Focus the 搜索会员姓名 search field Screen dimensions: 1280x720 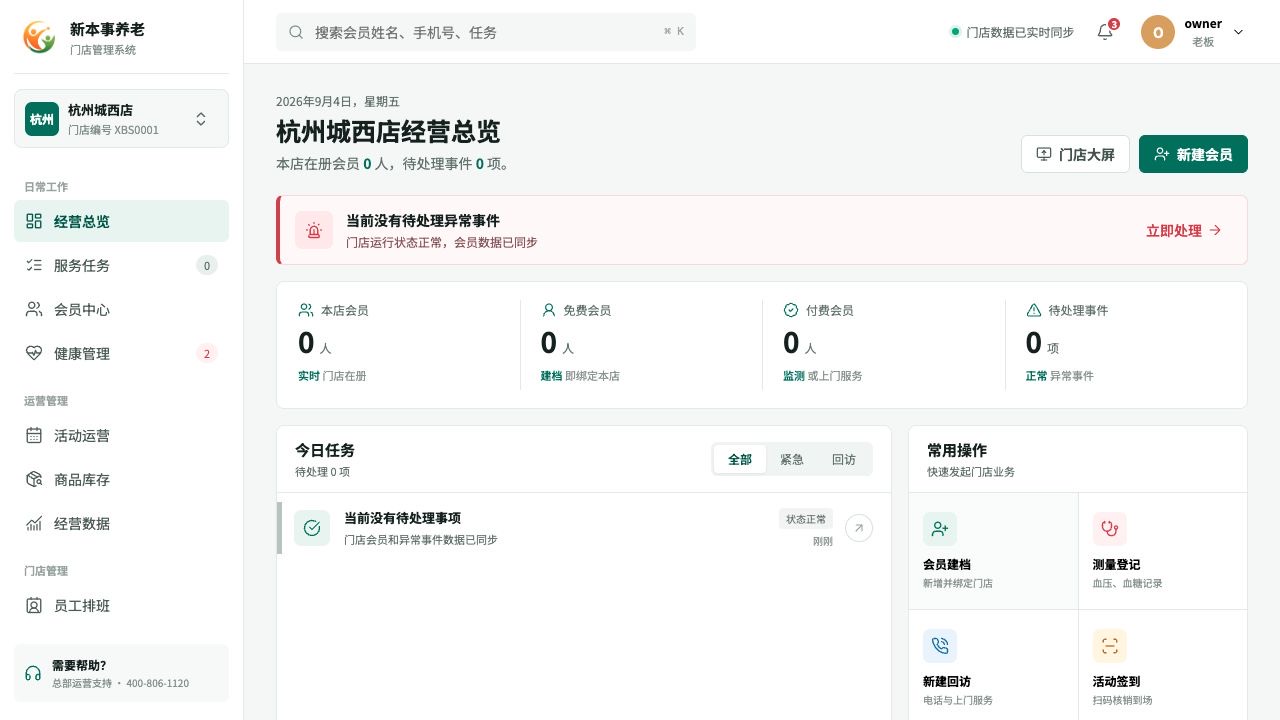pyautogui.click(x=486, y=32)
